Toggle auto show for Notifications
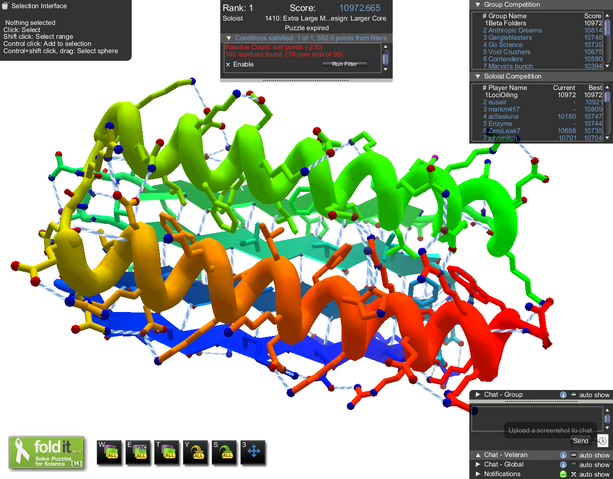This screenshot has height=479, width=613. pos(574,474)
